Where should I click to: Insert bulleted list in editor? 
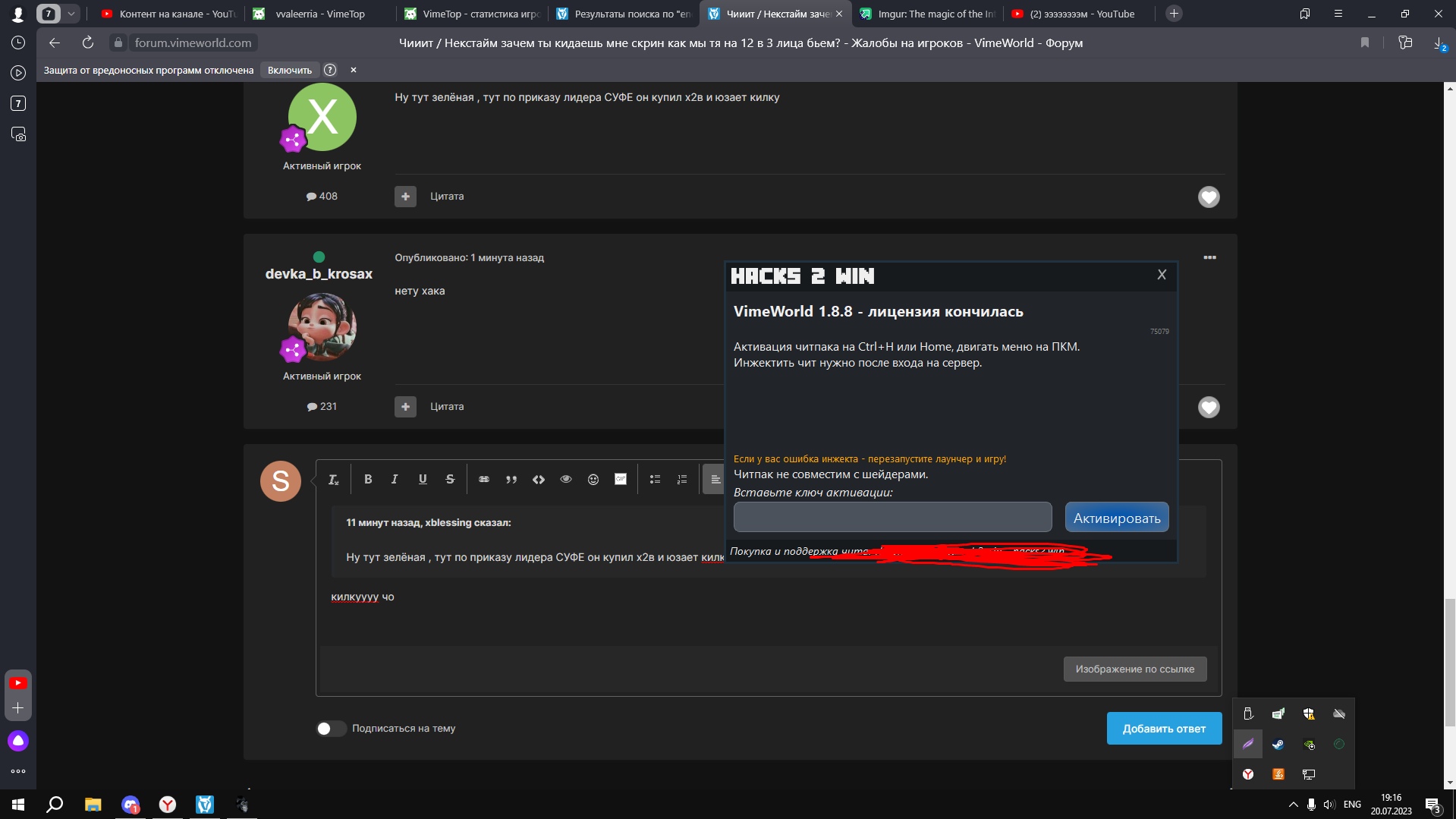[655, 479]
